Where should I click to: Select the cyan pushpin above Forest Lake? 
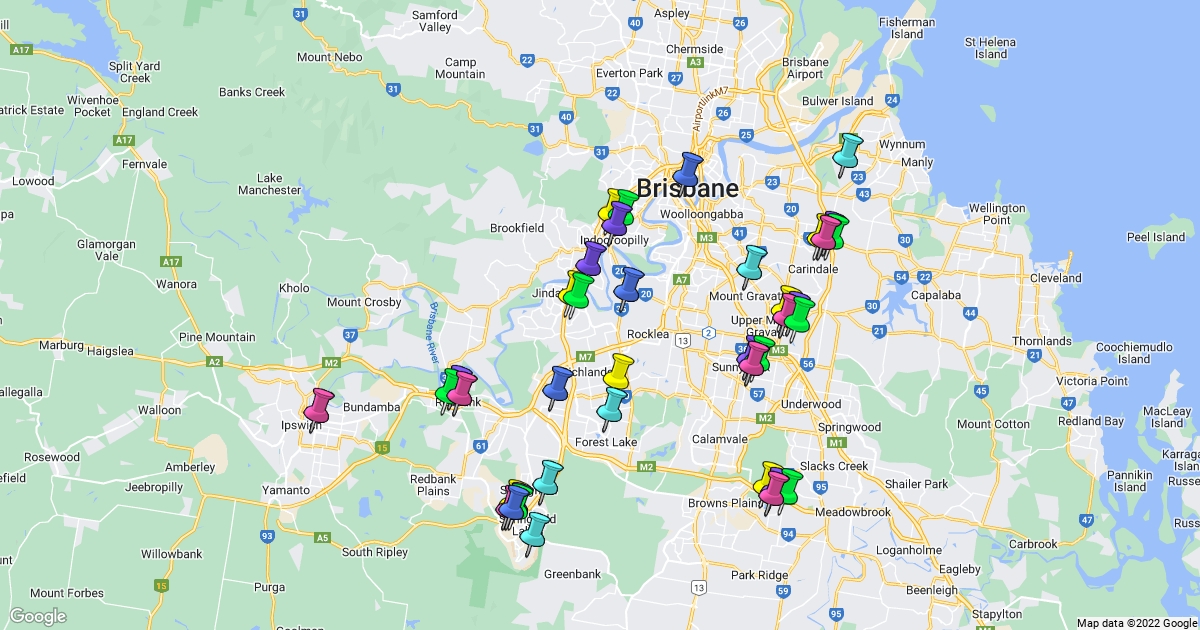click(x=613, y=404)
